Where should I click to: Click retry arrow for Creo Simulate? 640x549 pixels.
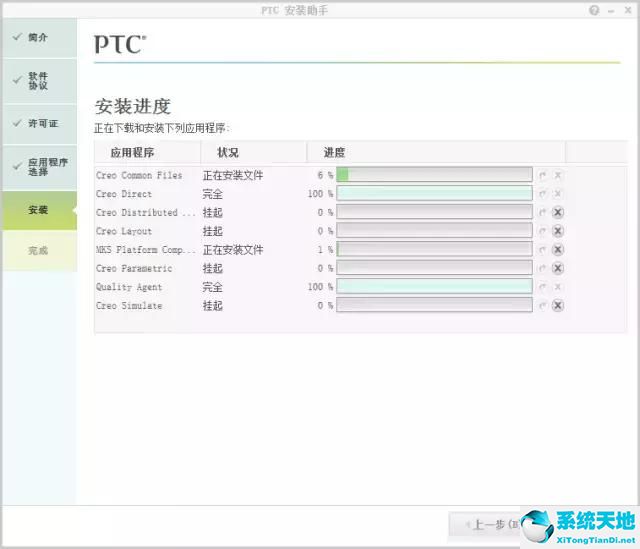click(542, 306)
